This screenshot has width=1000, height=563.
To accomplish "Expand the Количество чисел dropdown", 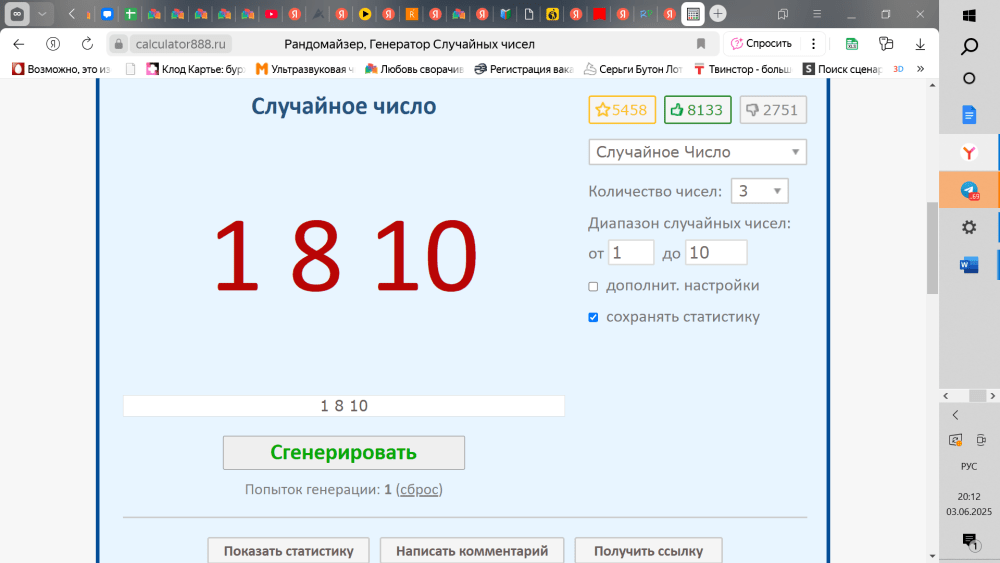I will pyautogui.click(x=759, y=191).
